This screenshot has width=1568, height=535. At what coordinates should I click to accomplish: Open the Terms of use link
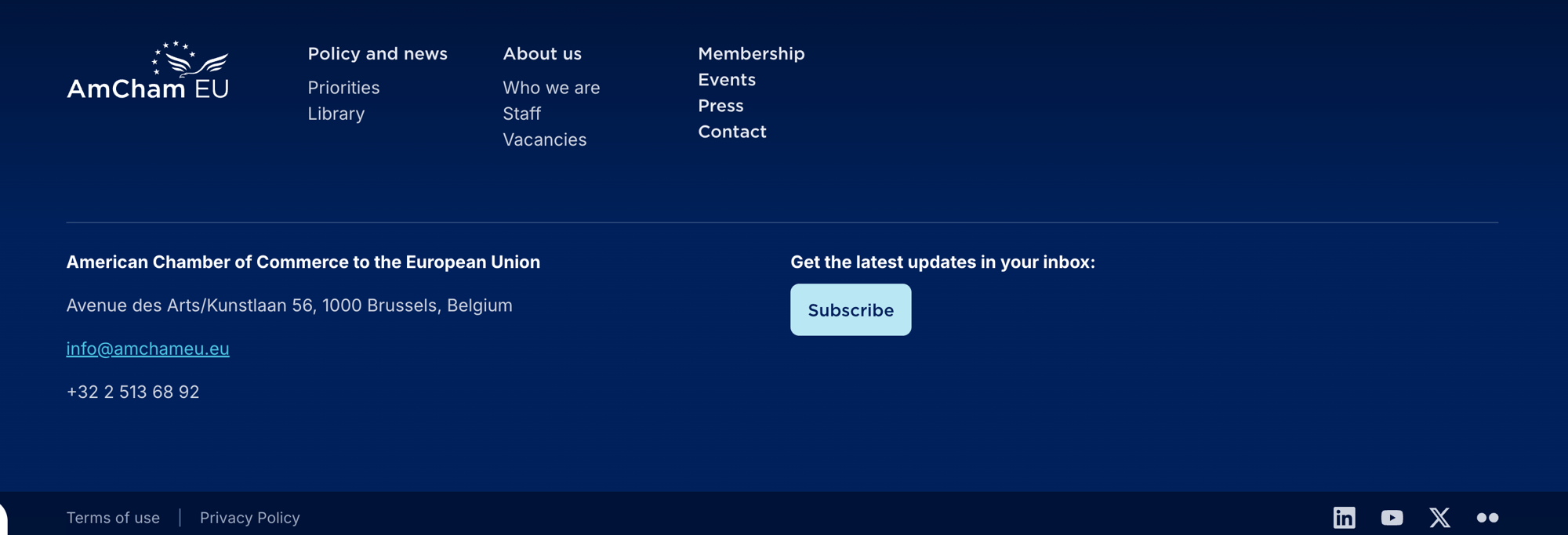(113, 518)
